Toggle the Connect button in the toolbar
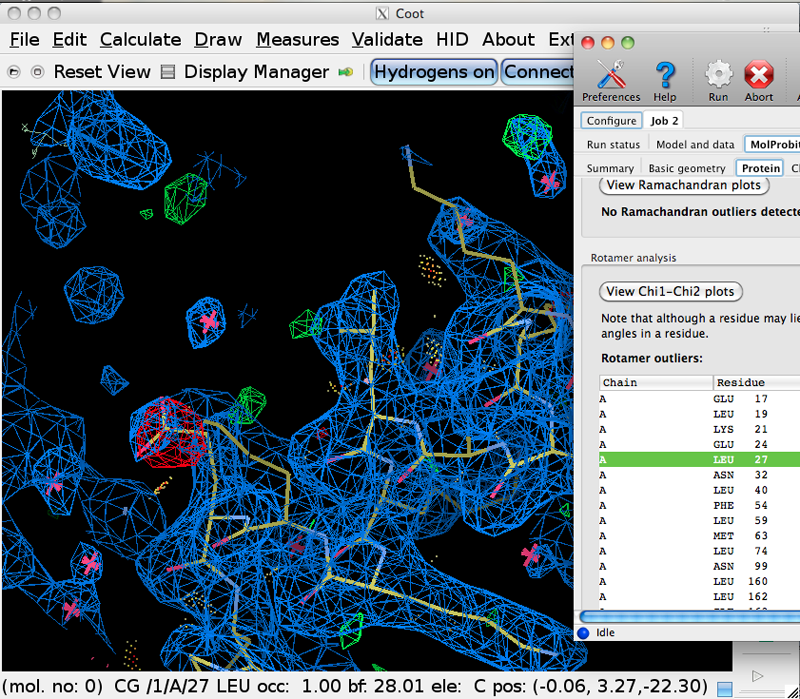Screen dimensions: 800x699 click(538, 72)
